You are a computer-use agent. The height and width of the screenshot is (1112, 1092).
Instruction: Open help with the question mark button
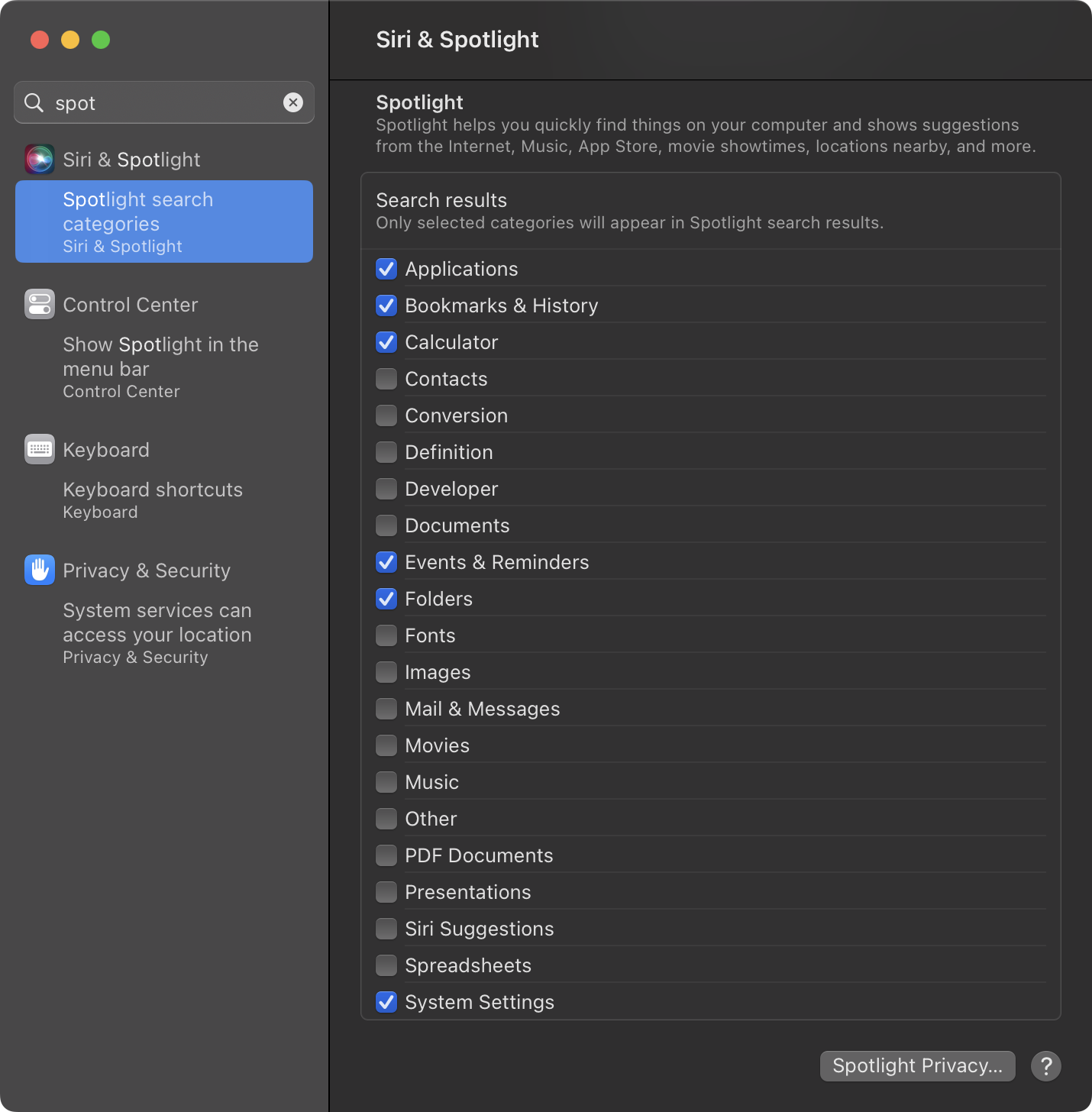point(1045,1065)
